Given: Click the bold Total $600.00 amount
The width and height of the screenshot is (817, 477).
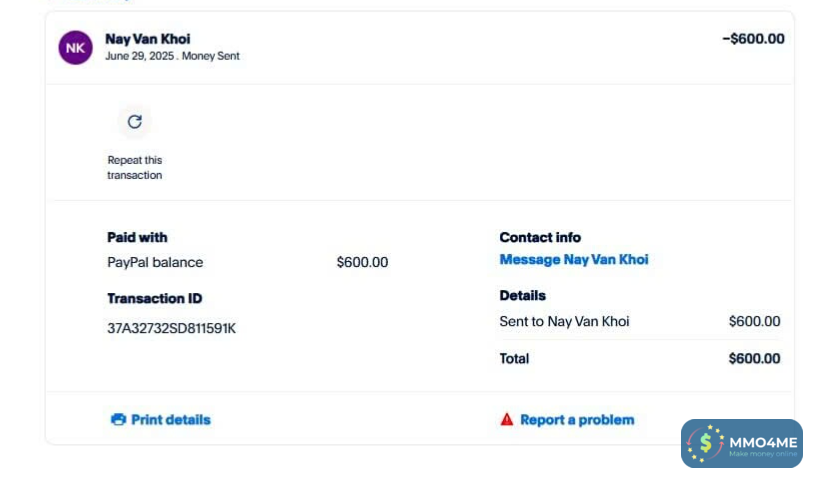Looking at the screenshot, I should coord(754,359).
